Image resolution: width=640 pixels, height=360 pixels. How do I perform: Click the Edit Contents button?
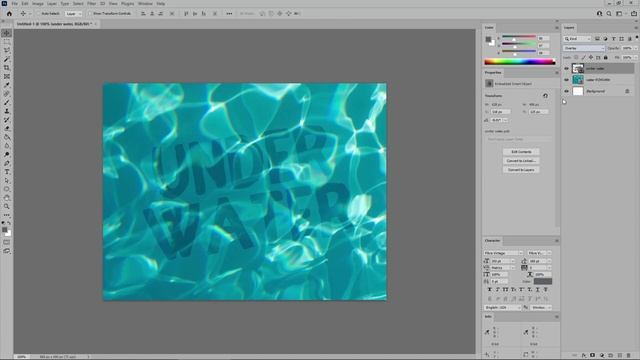point(521,152)
